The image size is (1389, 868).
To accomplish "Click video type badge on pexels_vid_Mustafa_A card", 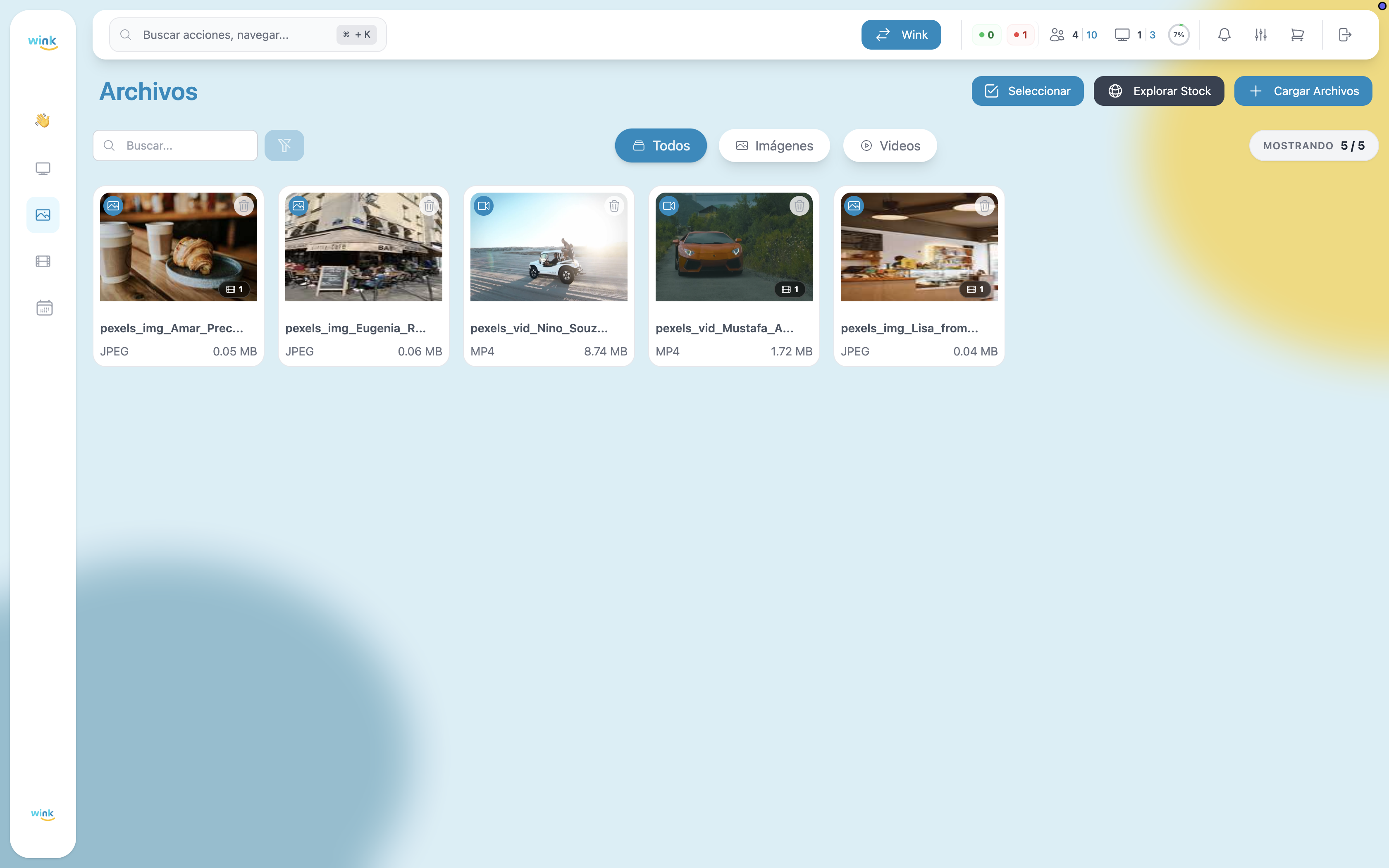I will 669,205.
